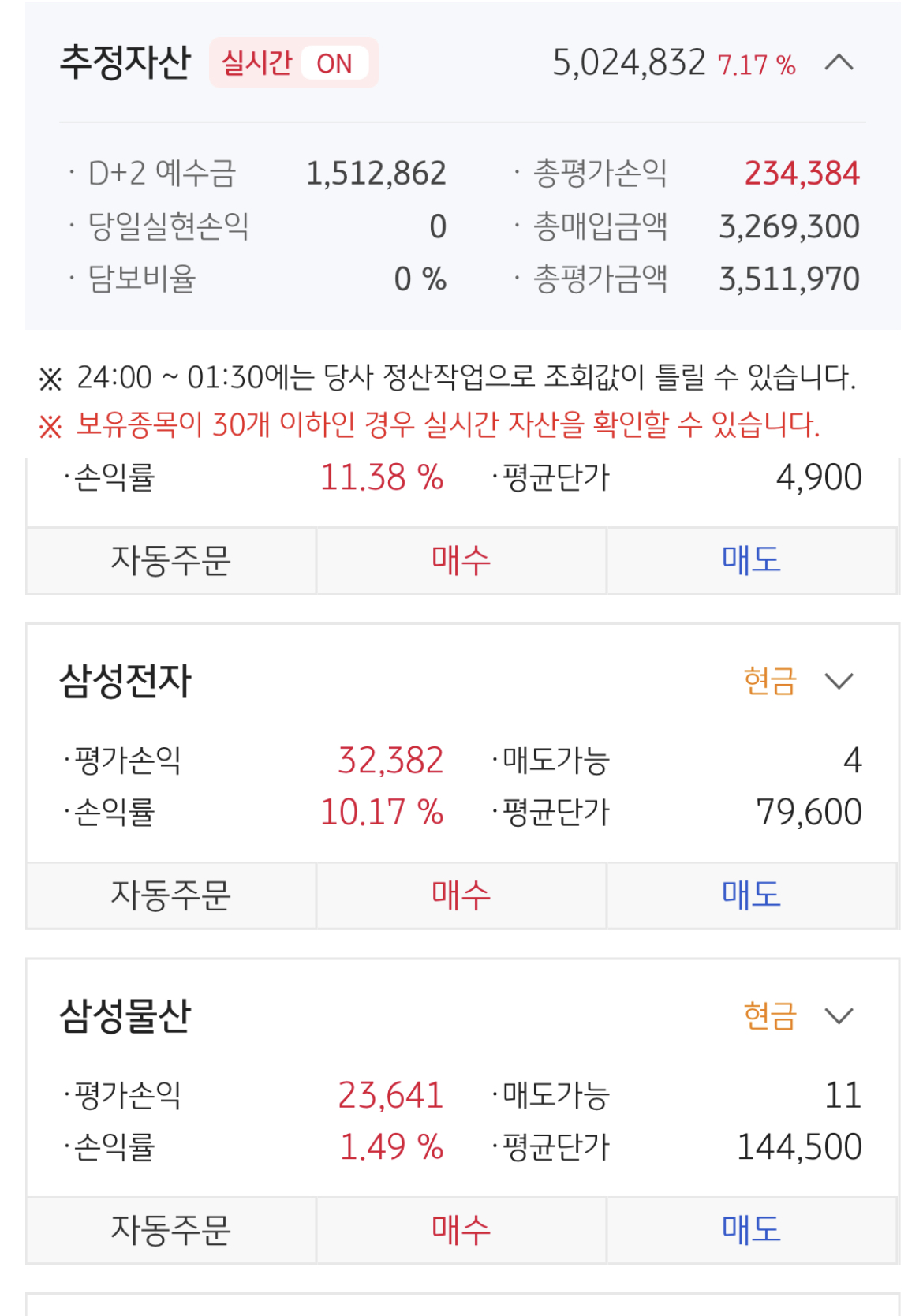Tap the 추정자산 heading
Screen dimensions: 923x1316
point(125,62)
